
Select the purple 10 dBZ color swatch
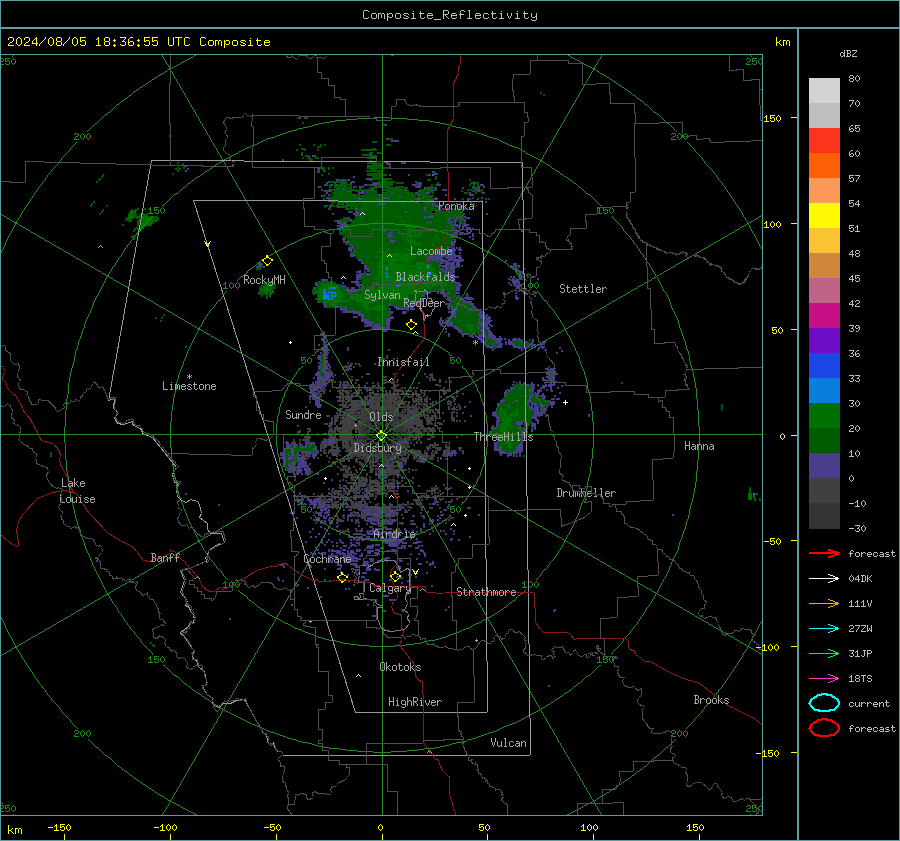[x=824, y=465]
